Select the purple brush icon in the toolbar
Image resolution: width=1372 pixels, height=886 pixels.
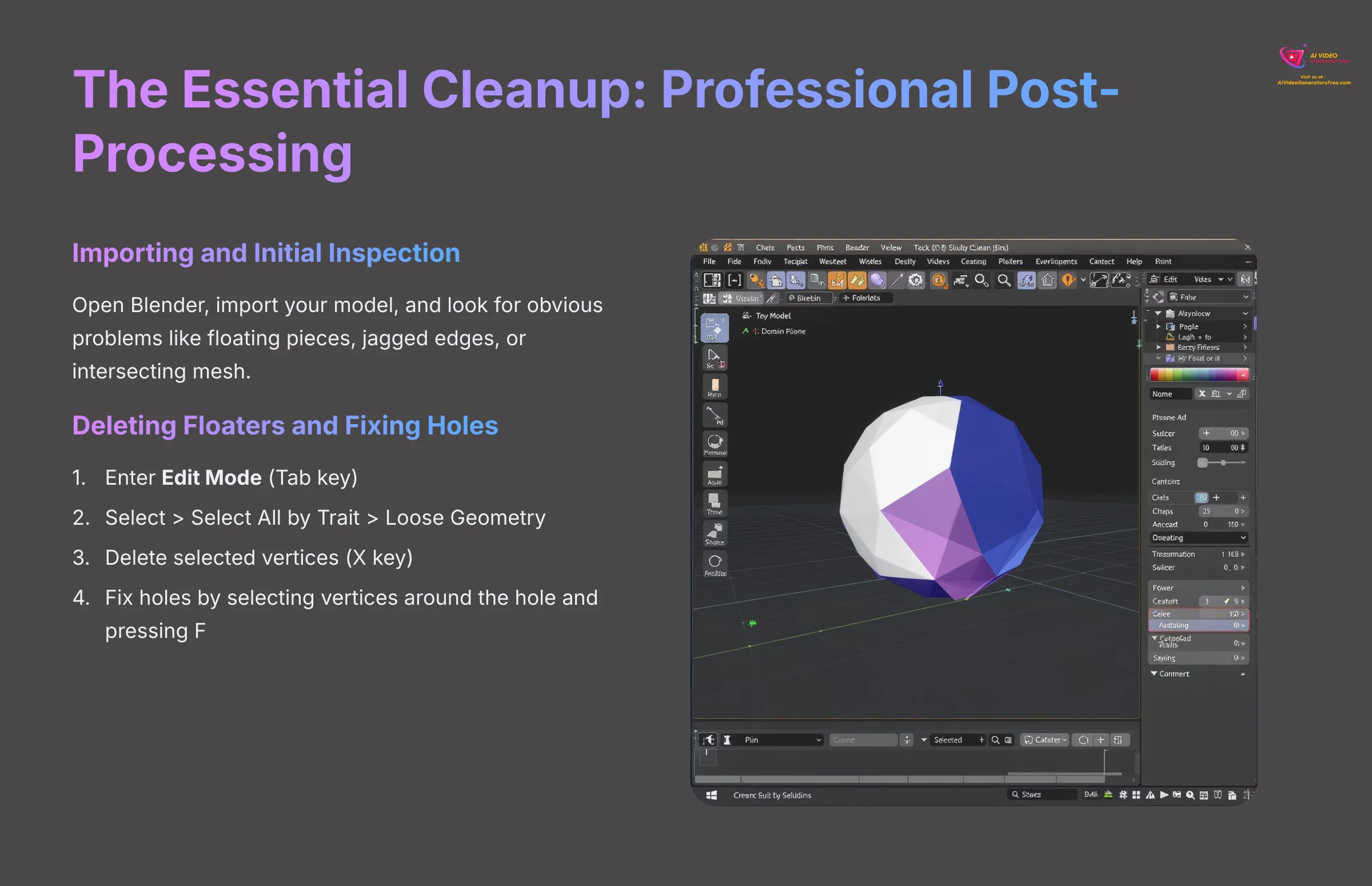pos(878,280)
